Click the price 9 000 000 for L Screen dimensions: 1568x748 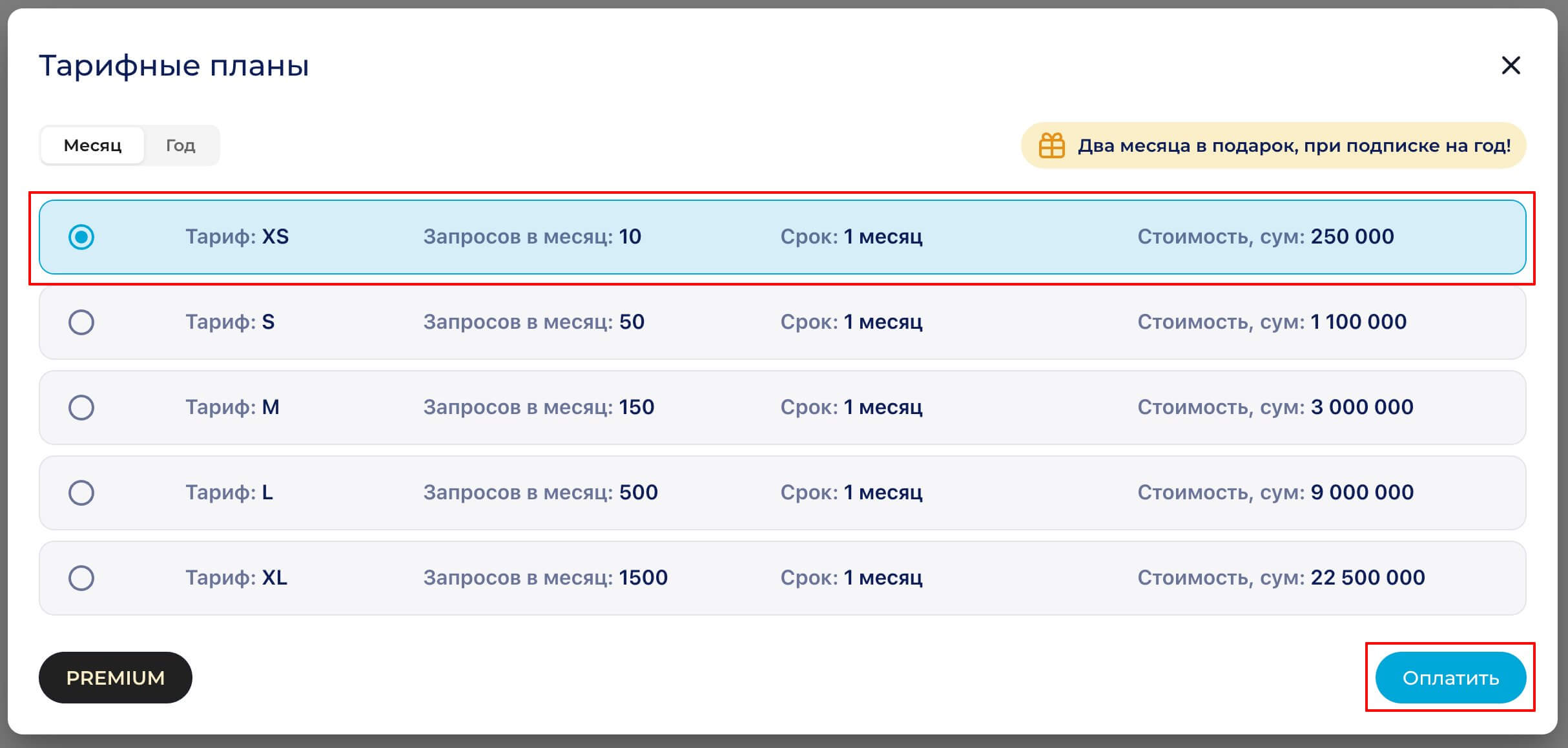click(x=1362, y=492)
